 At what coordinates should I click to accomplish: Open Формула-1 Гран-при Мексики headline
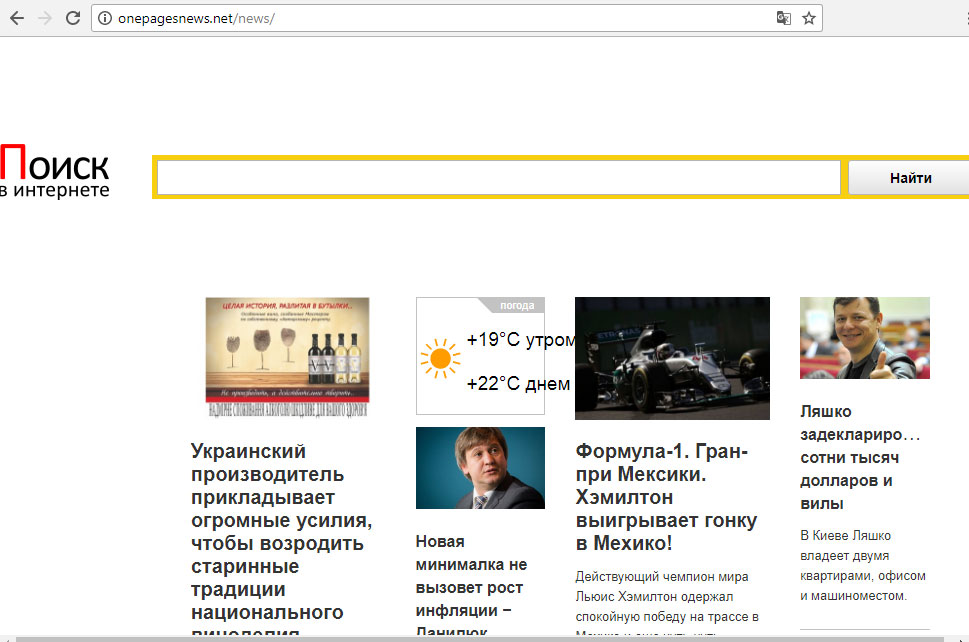tap(667, 497)
